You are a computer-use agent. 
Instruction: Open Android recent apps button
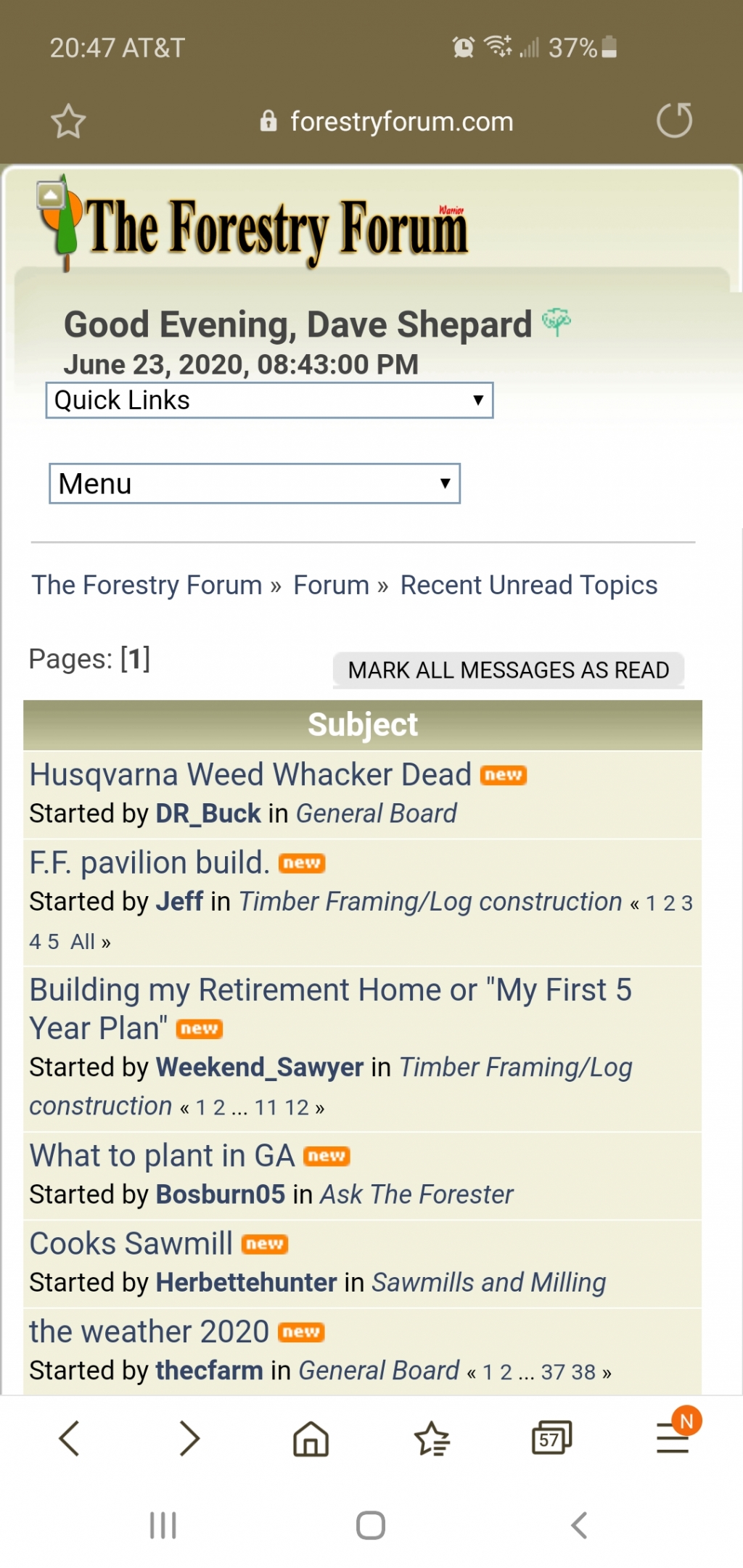[x=163, y=1524]
